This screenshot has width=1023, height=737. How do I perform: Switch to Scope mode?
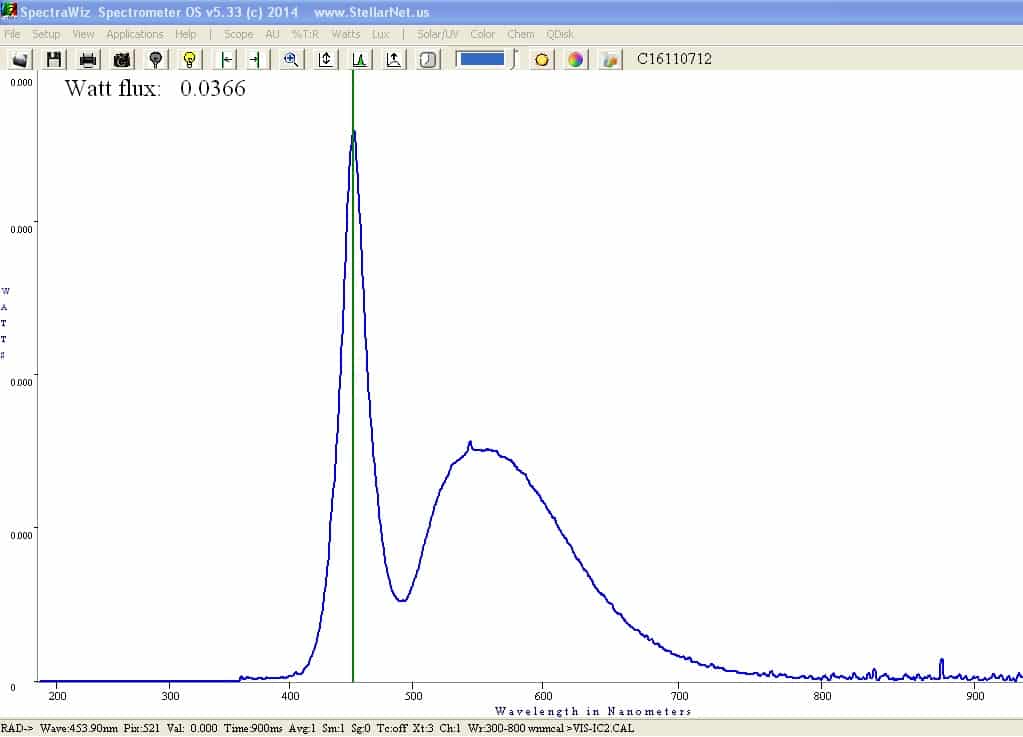[238, 34]
